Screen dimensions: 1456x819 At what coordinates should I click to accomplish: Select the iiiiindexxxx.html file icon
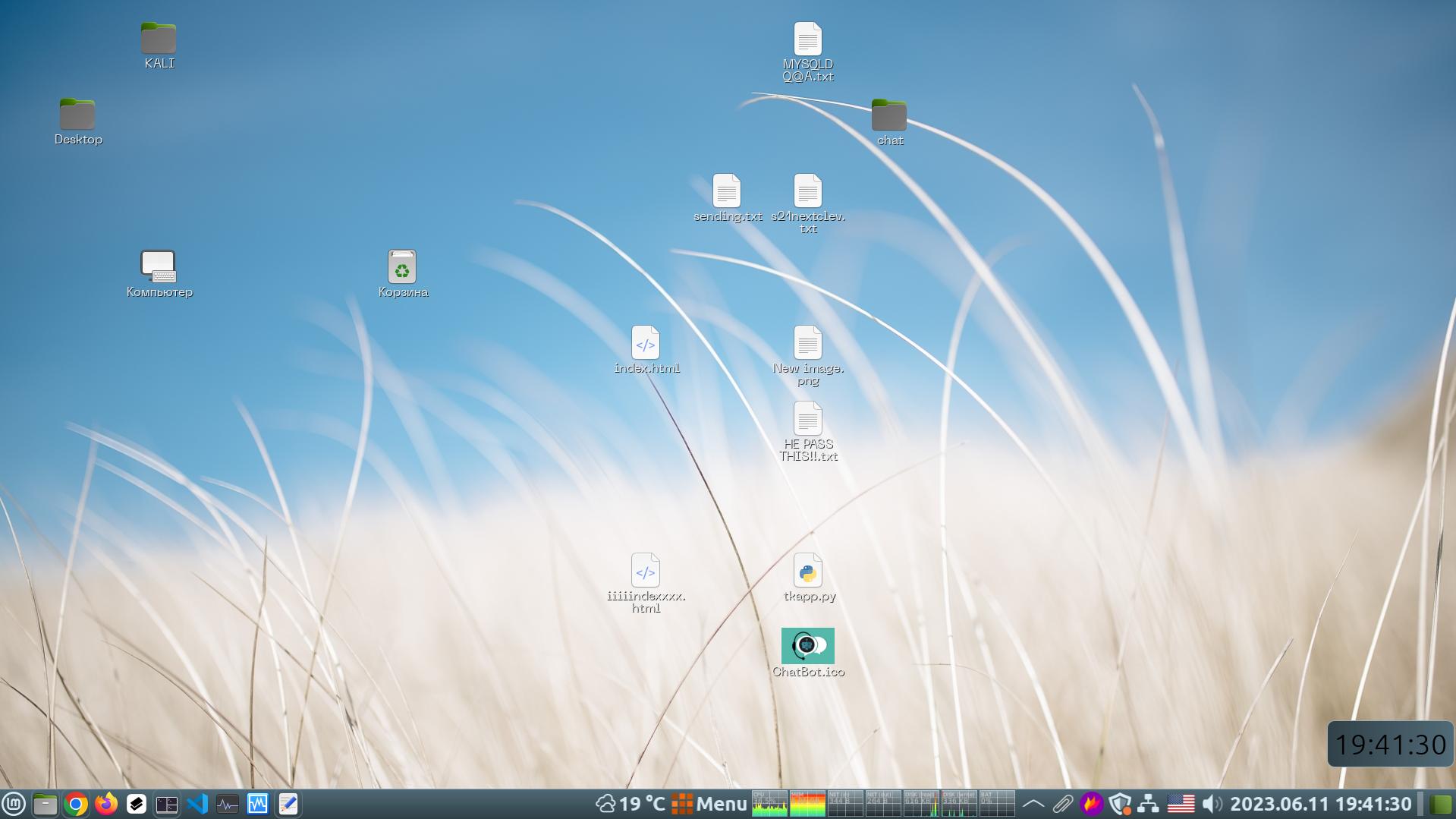coord(646,584)
